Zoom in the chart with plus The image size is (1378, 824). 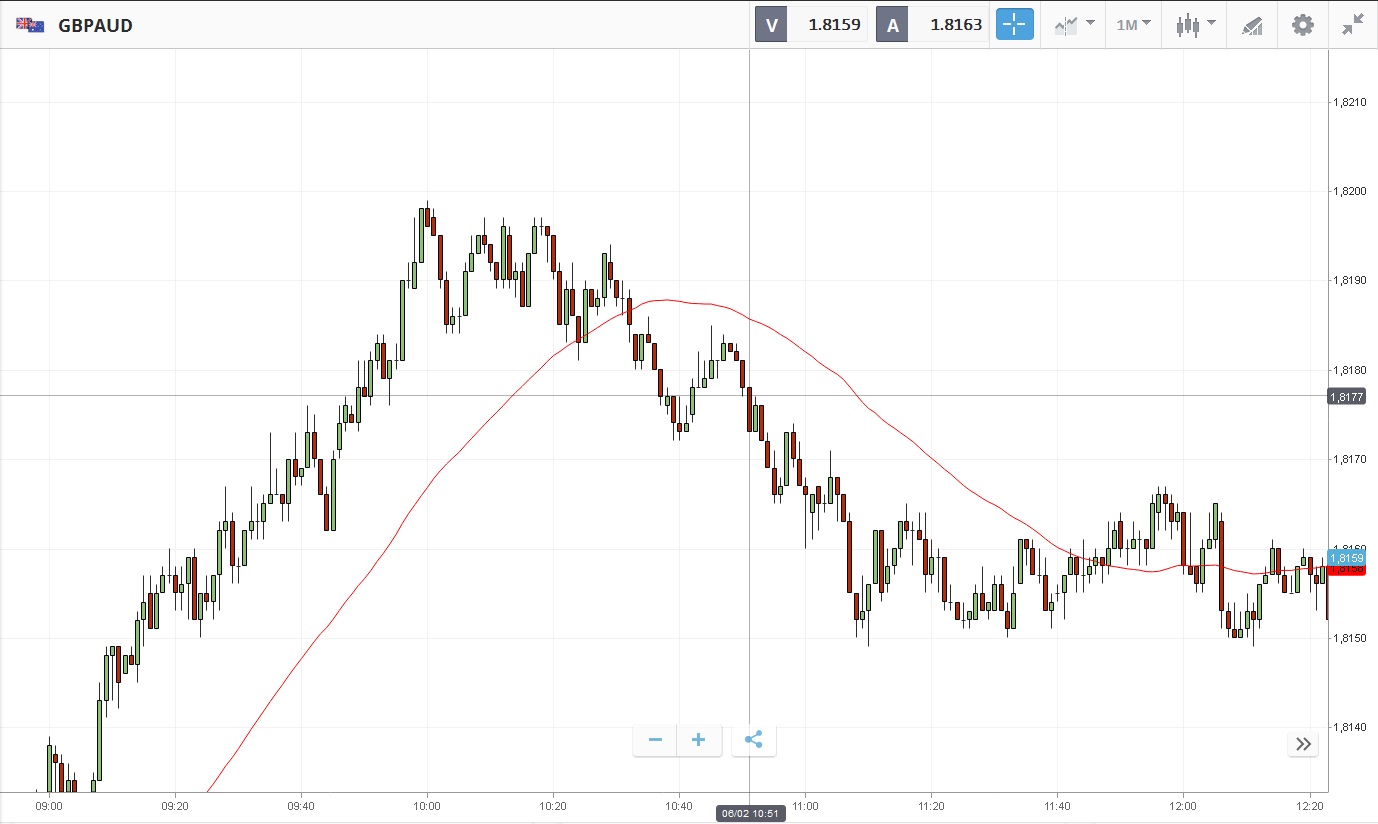point(699,740)
